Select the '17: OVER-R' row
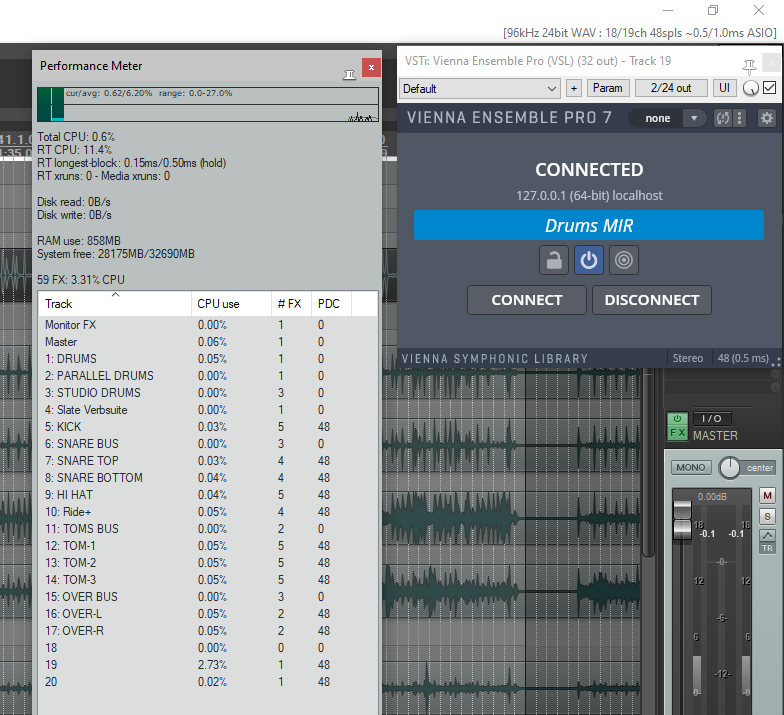The width and height of the screenshot is (784, 715). [208, 631]
